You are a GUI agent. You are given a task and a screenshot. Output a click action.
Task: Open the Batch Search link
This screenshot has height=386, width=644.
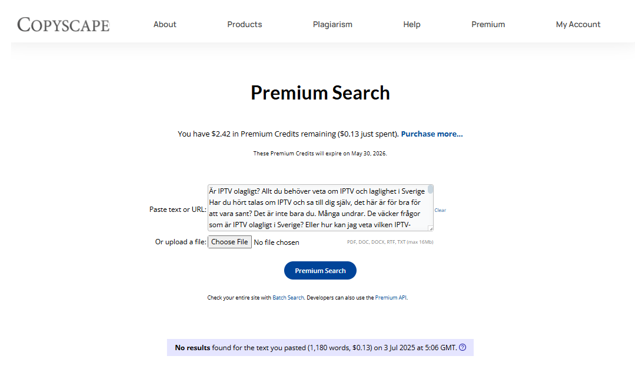pyautogui.click(x=288, y=298)
